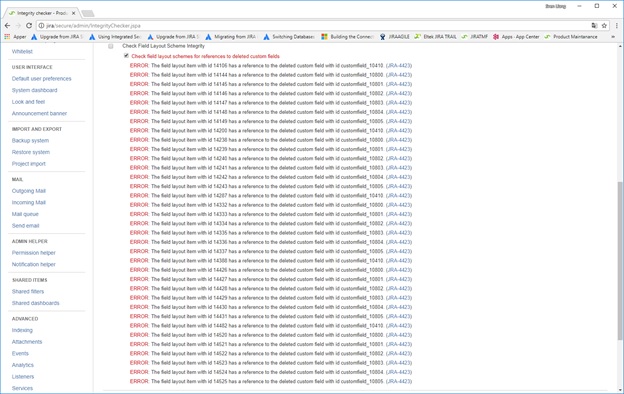Open the Apps bookmarks shortcut

(x=15, y=37)
